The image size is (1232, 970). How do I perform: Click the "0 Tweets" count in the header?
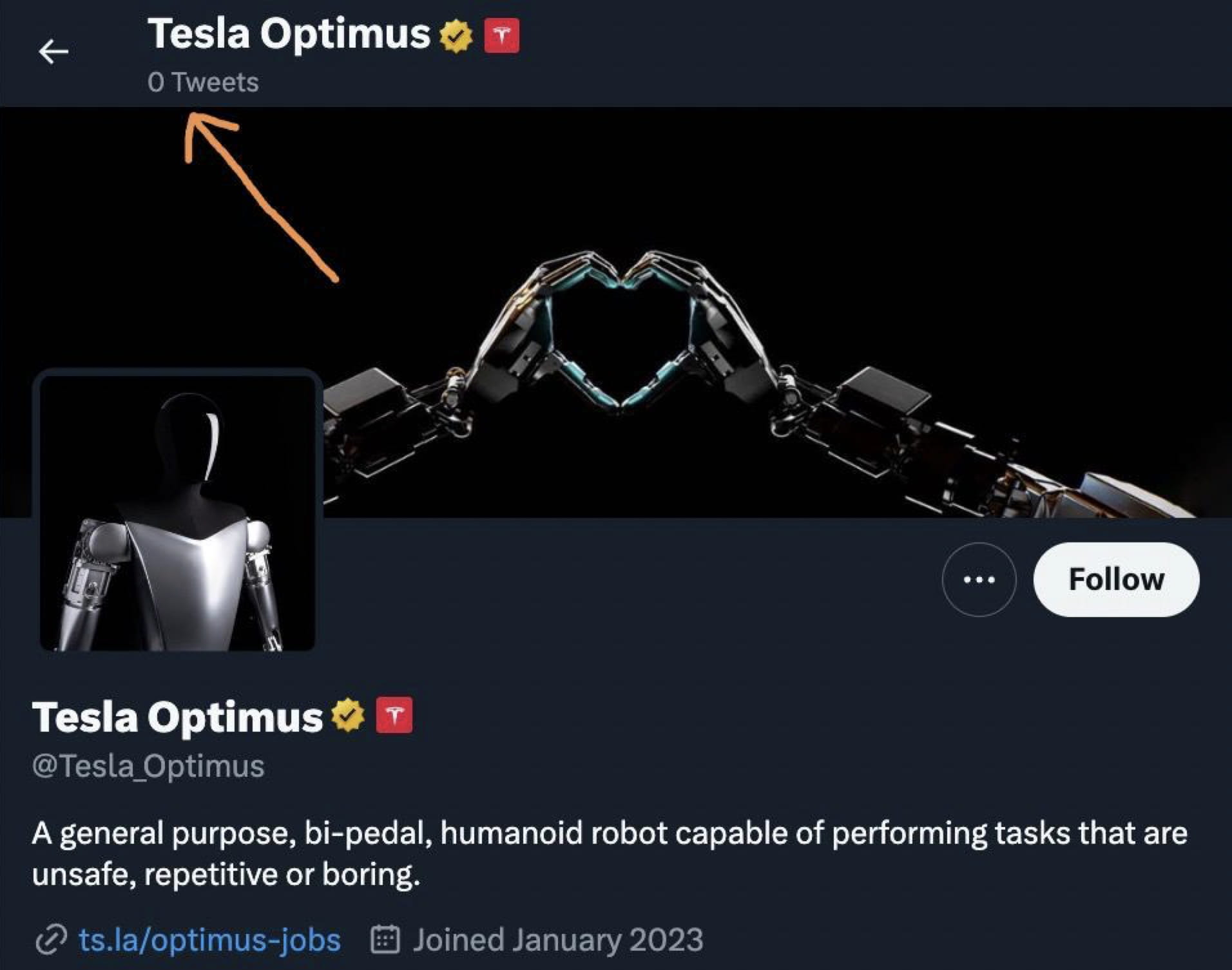[203, 82]
